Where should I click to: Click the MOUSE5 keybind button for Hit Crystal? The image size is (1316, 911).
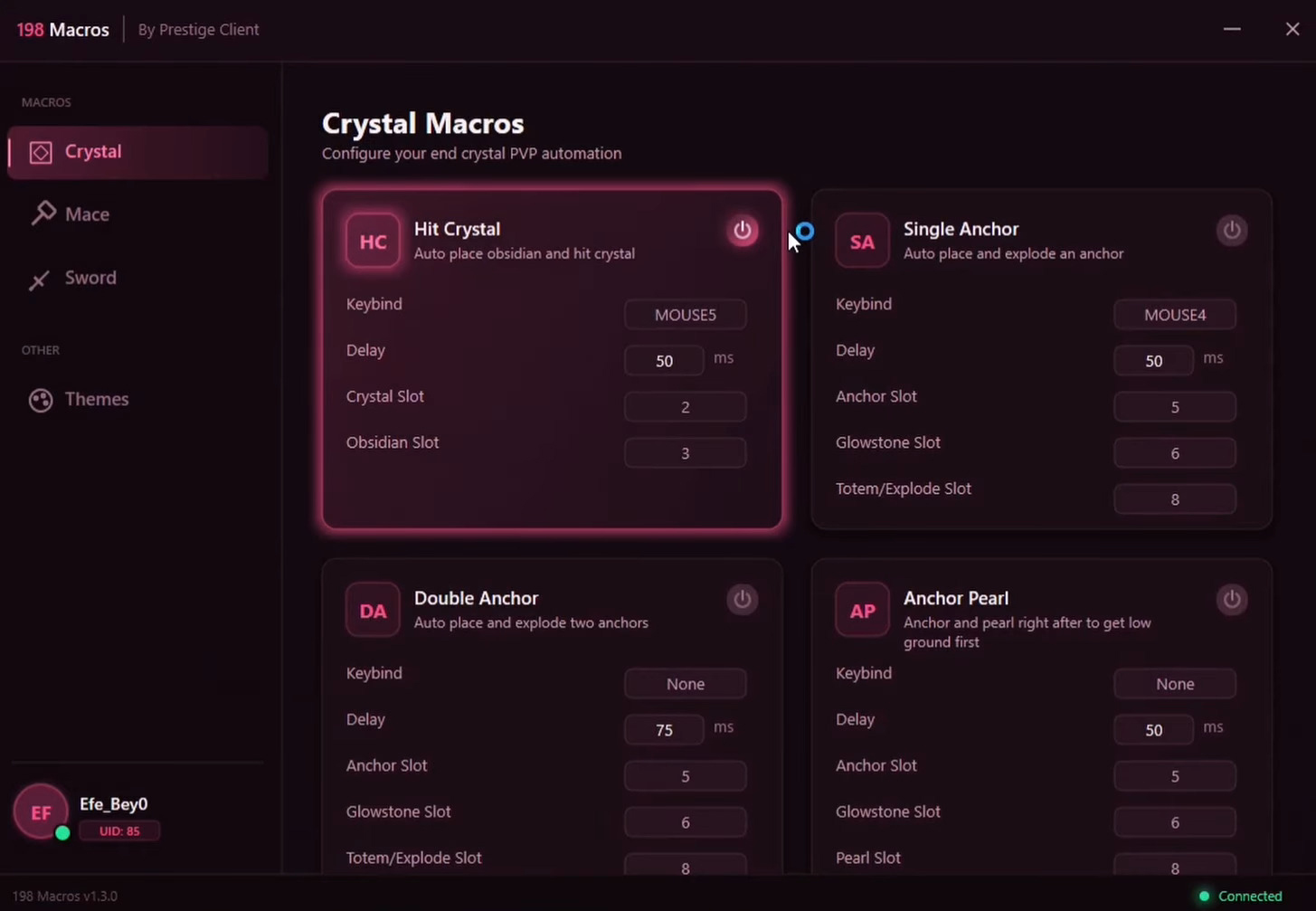coord(685,314)
